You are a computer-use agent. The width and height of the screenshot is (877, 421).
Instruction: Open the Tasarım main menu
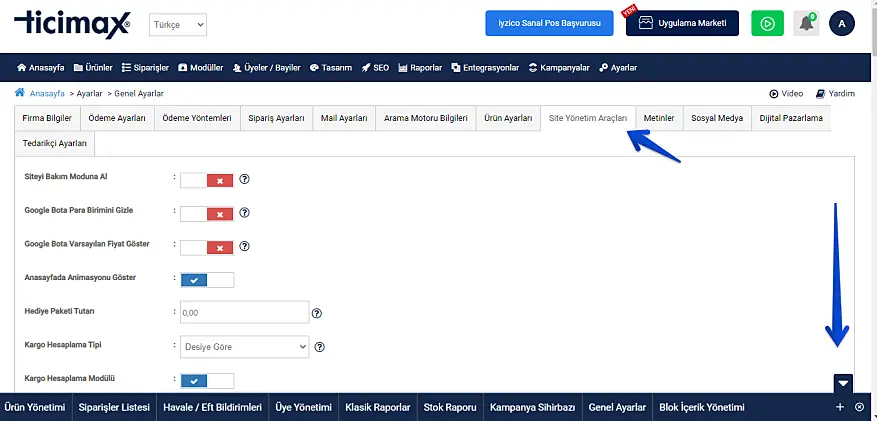tap(331, 68)
